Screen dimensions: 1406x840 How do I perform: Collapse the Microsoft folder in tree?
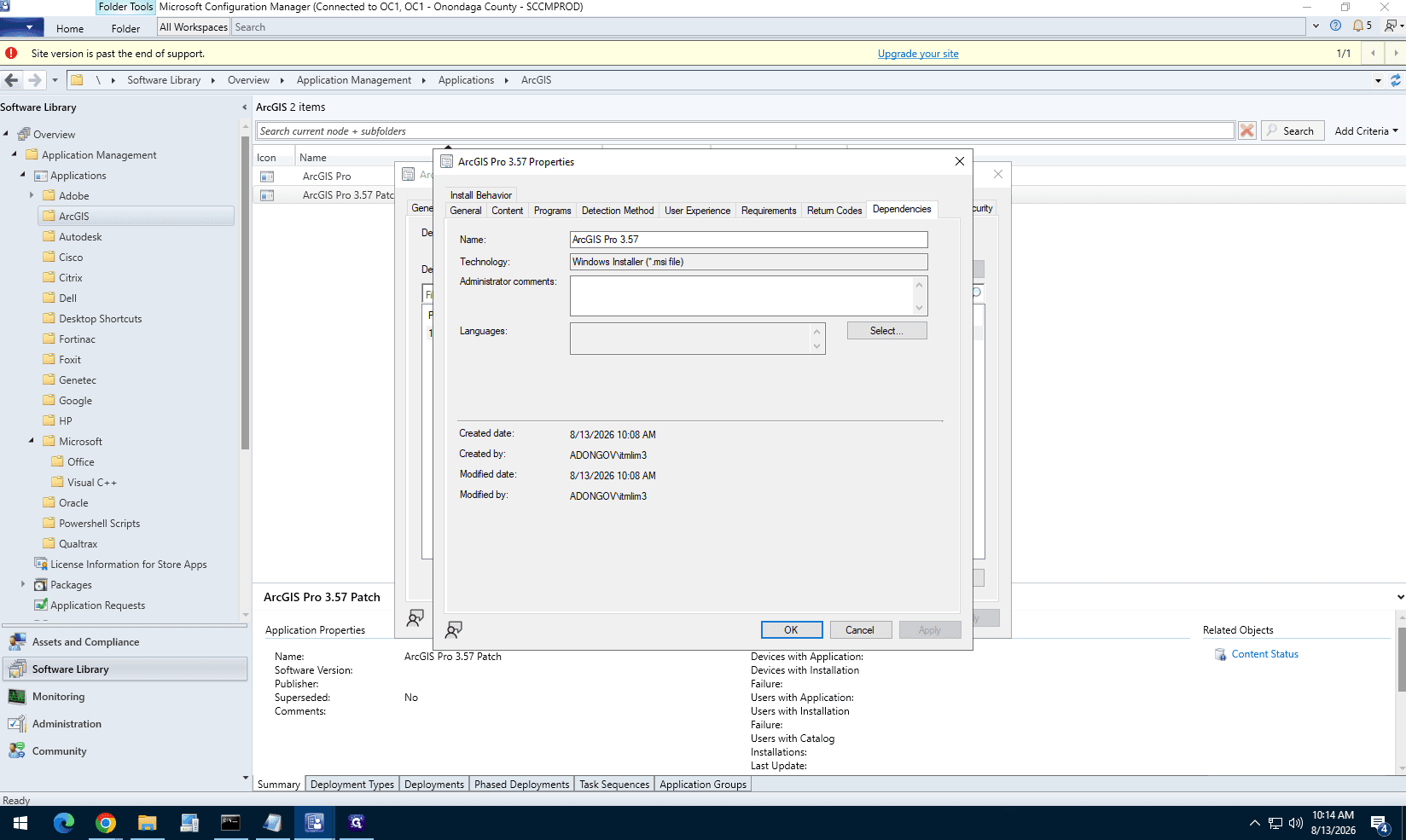(32, 441)
